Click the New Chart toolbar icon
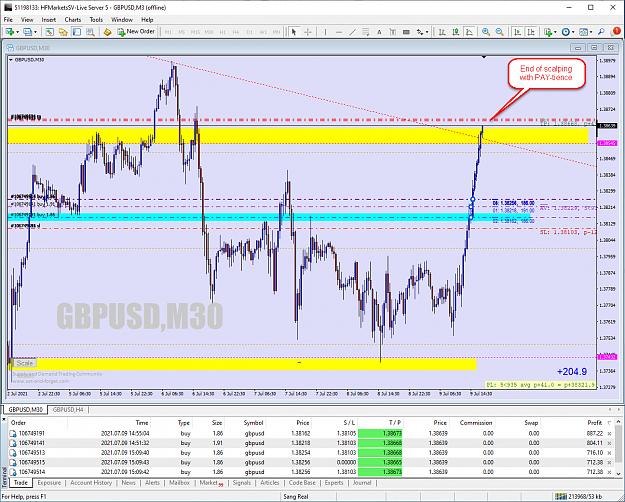The height and width of the screenshot is (502, 625). point(8,32)
